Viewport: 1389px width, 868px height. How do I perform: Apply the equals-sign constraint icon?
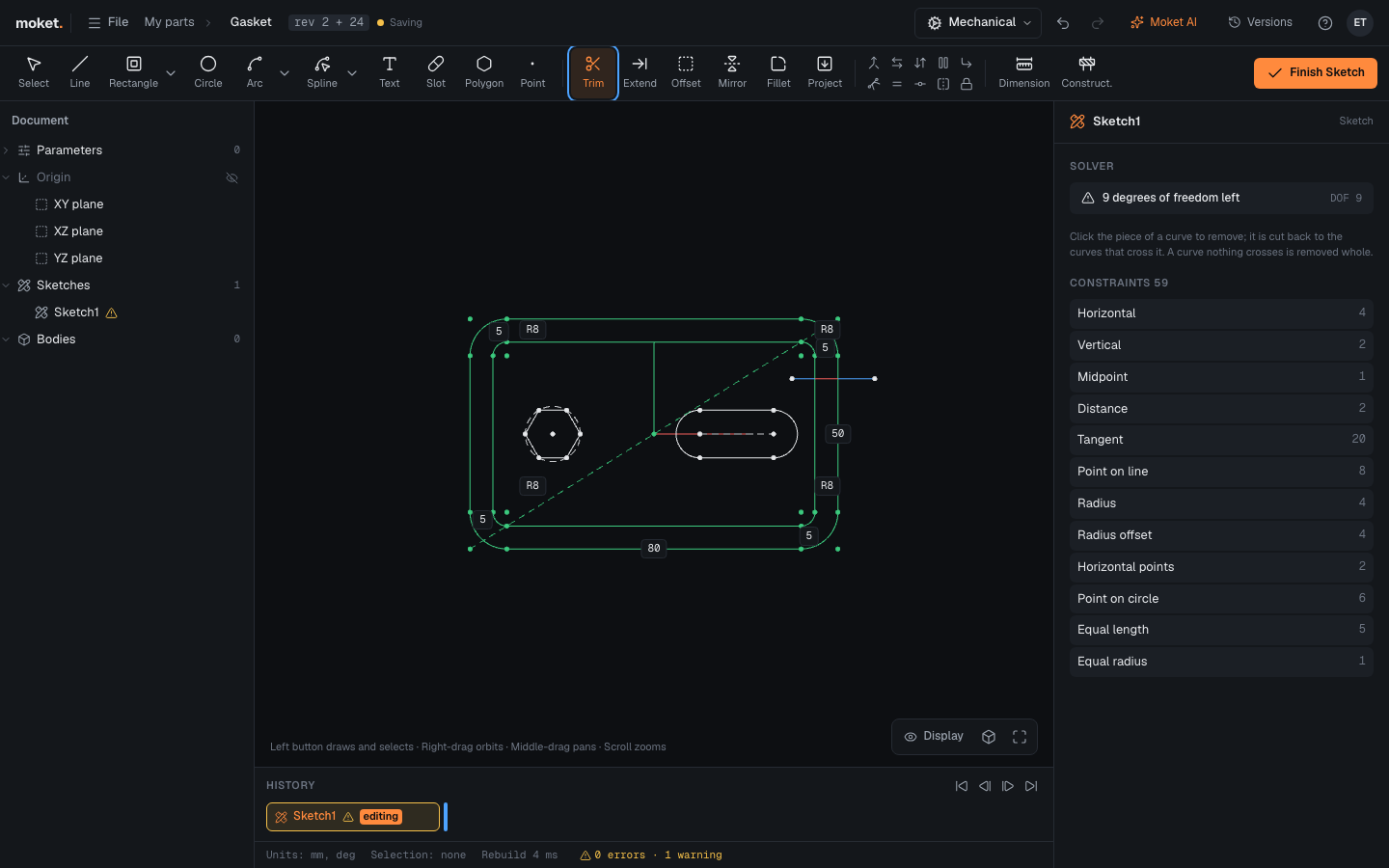(x=897, y=84)
